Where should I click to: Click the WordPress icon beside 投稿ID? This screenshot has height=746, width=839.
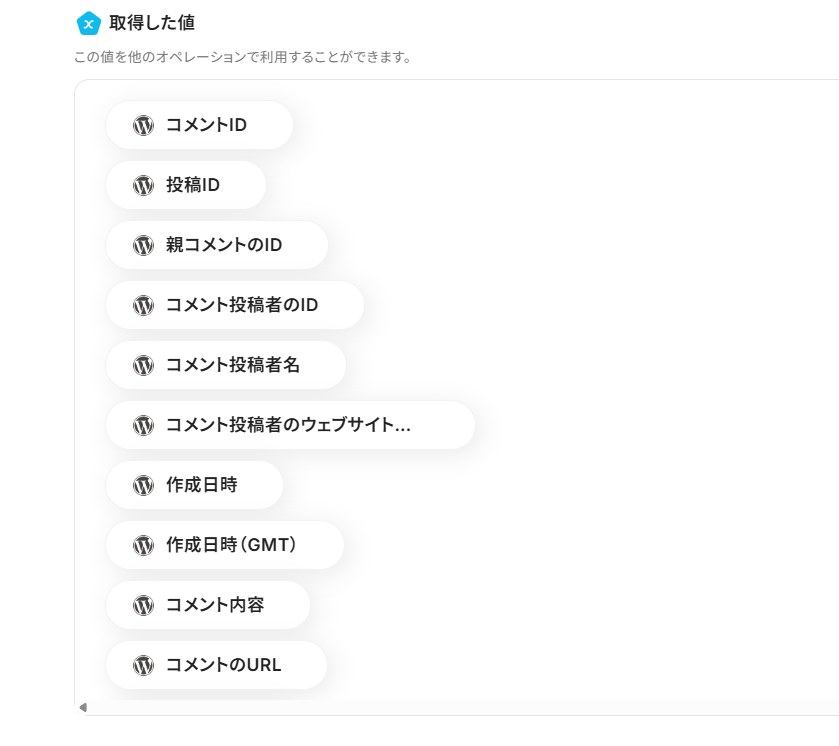(143, 185)
